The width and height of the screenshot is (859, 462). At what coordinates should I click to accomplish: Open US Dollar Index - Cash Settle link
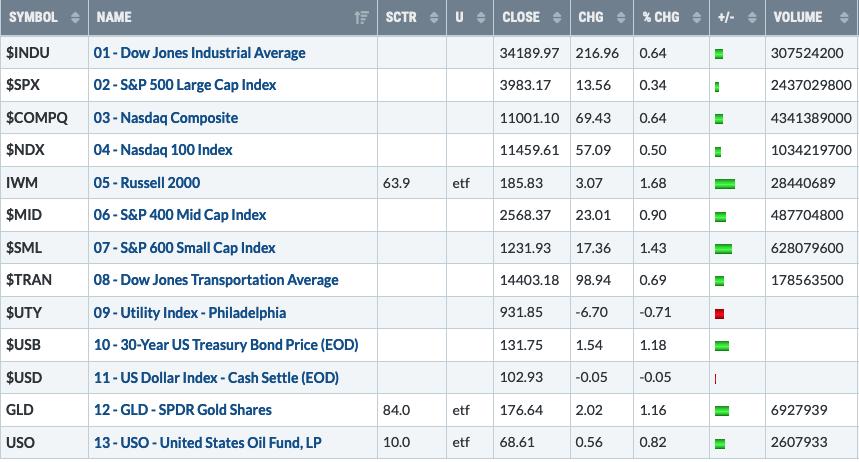(216, 378)
